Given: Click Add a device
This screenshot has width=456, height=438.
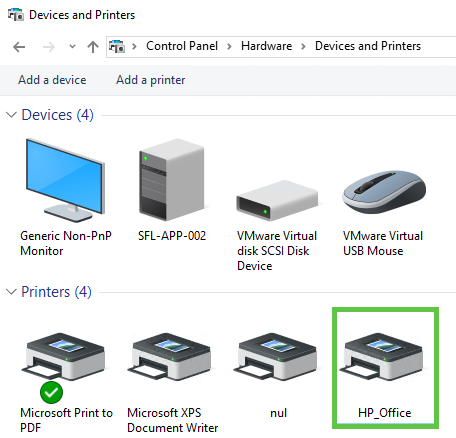Looking at the screenshot, I should pyautogui.click(x=52, y=80).
